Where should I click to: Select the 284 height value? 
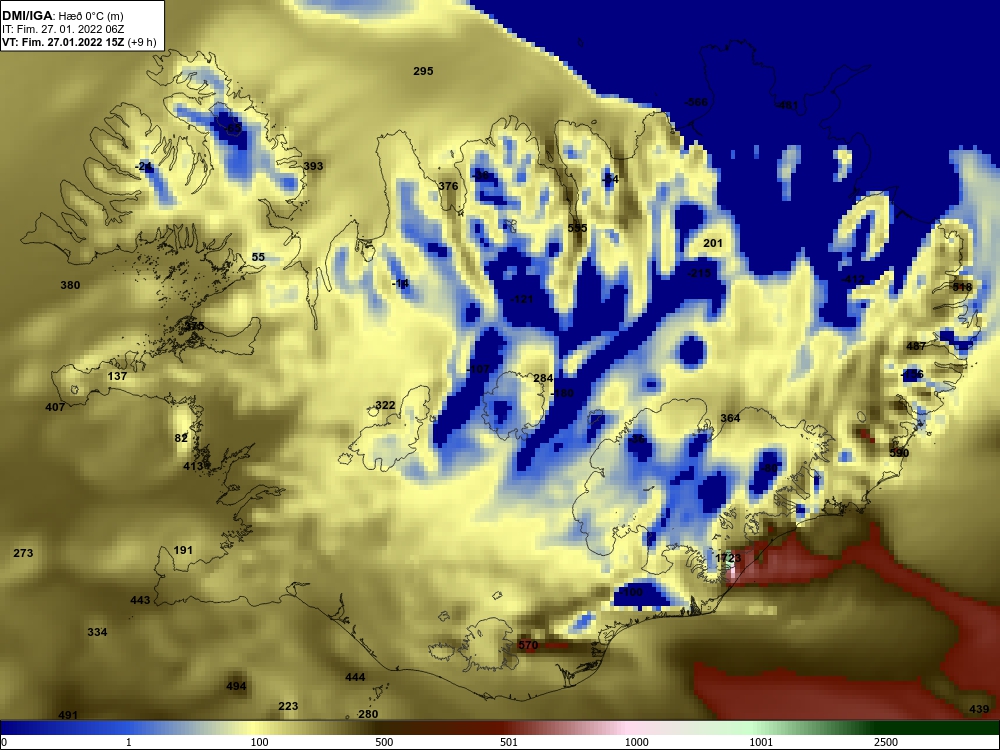pos(543,378)
